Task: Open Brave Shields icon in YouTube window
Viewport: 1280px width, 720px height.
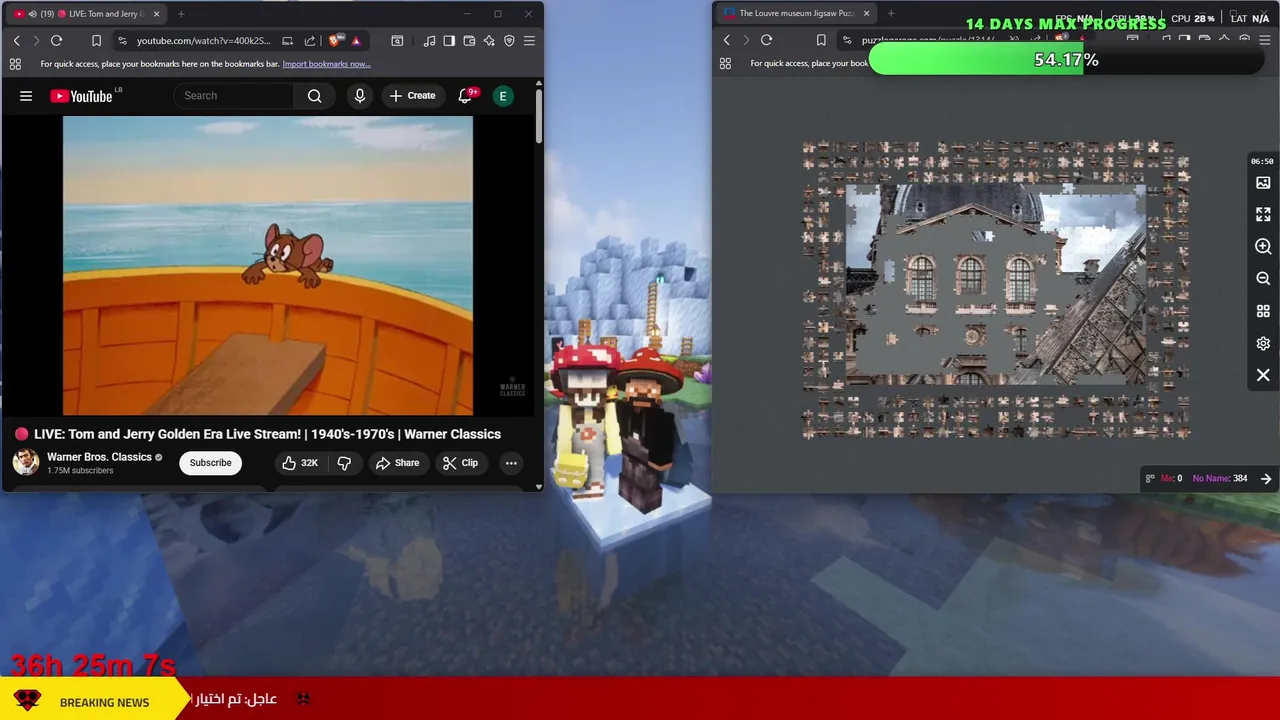Action: pos(335,40)
